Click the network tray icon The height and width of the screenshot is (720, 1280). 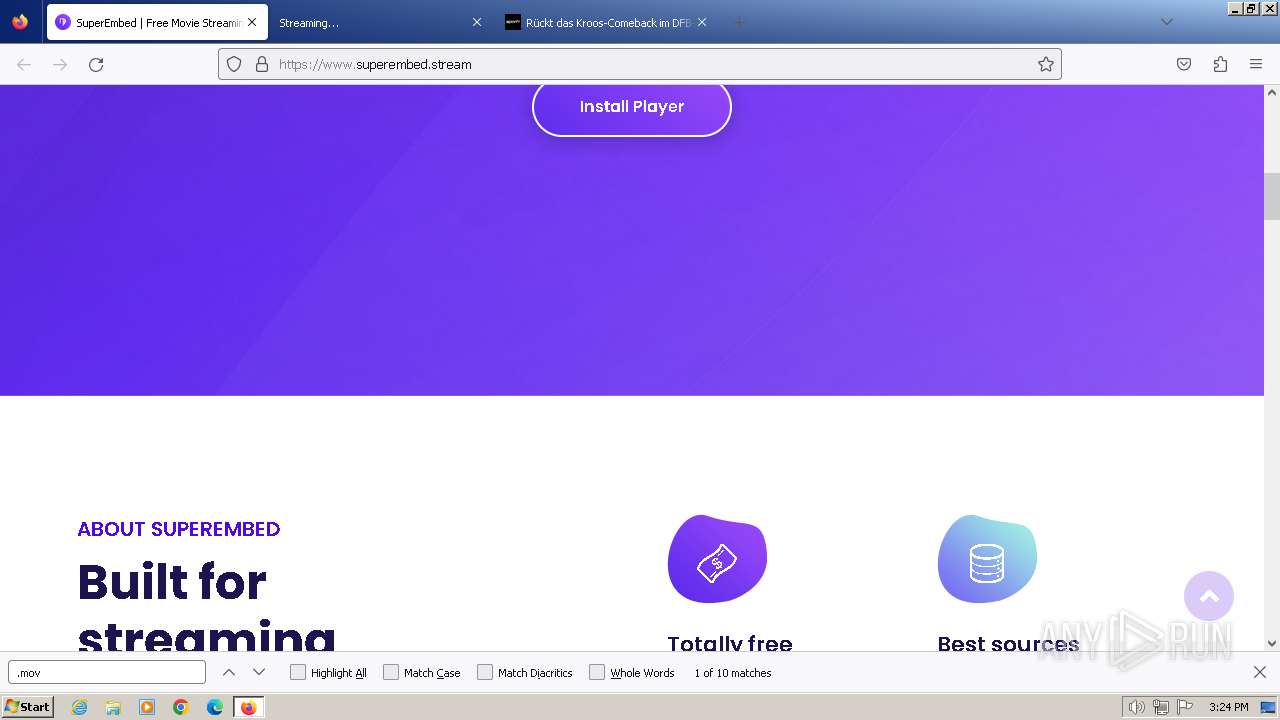(1161, 707)
